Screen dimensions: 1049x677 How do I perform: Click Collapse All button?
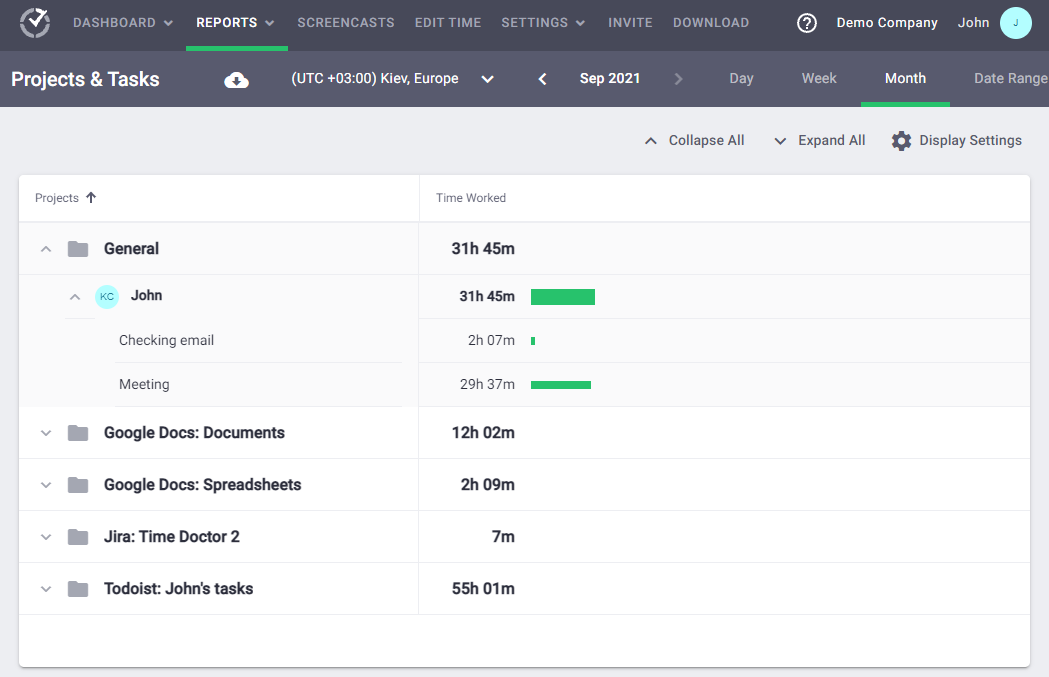point(694,141)
